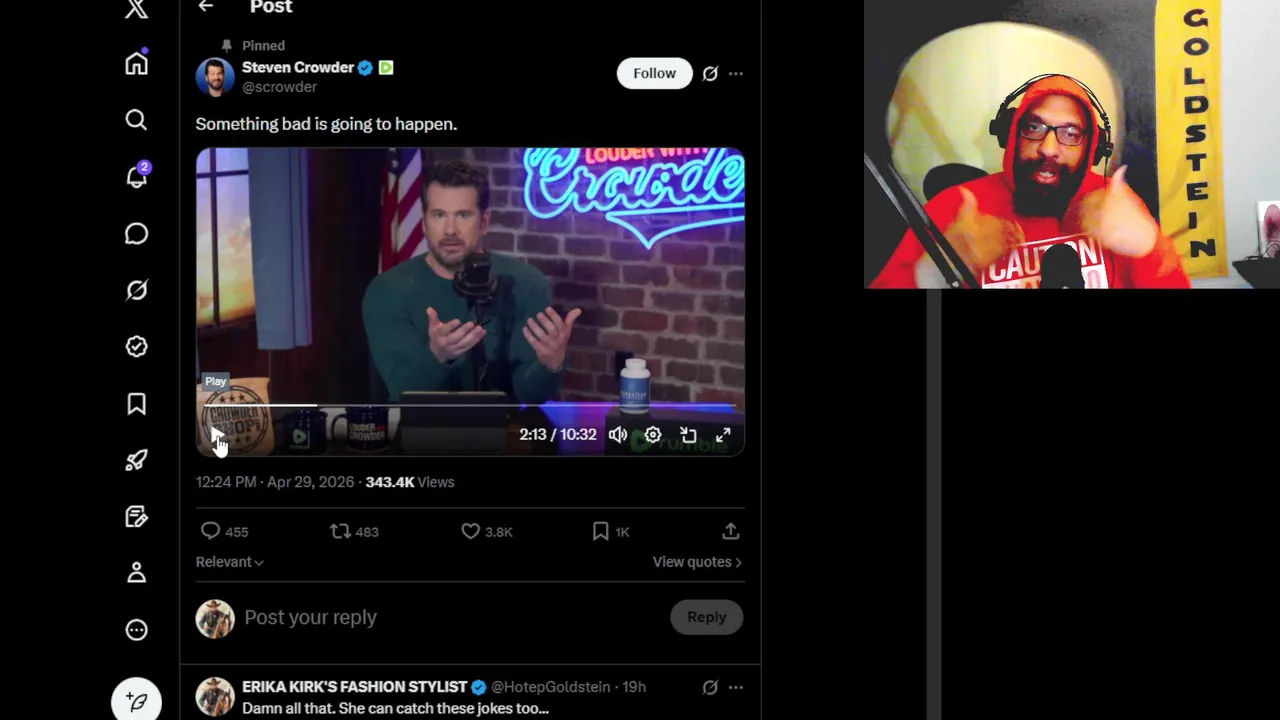The width and height of the screenshot is (1280, 720).
Task: Seek on the video progress bar
Action: tap(470, 405)
